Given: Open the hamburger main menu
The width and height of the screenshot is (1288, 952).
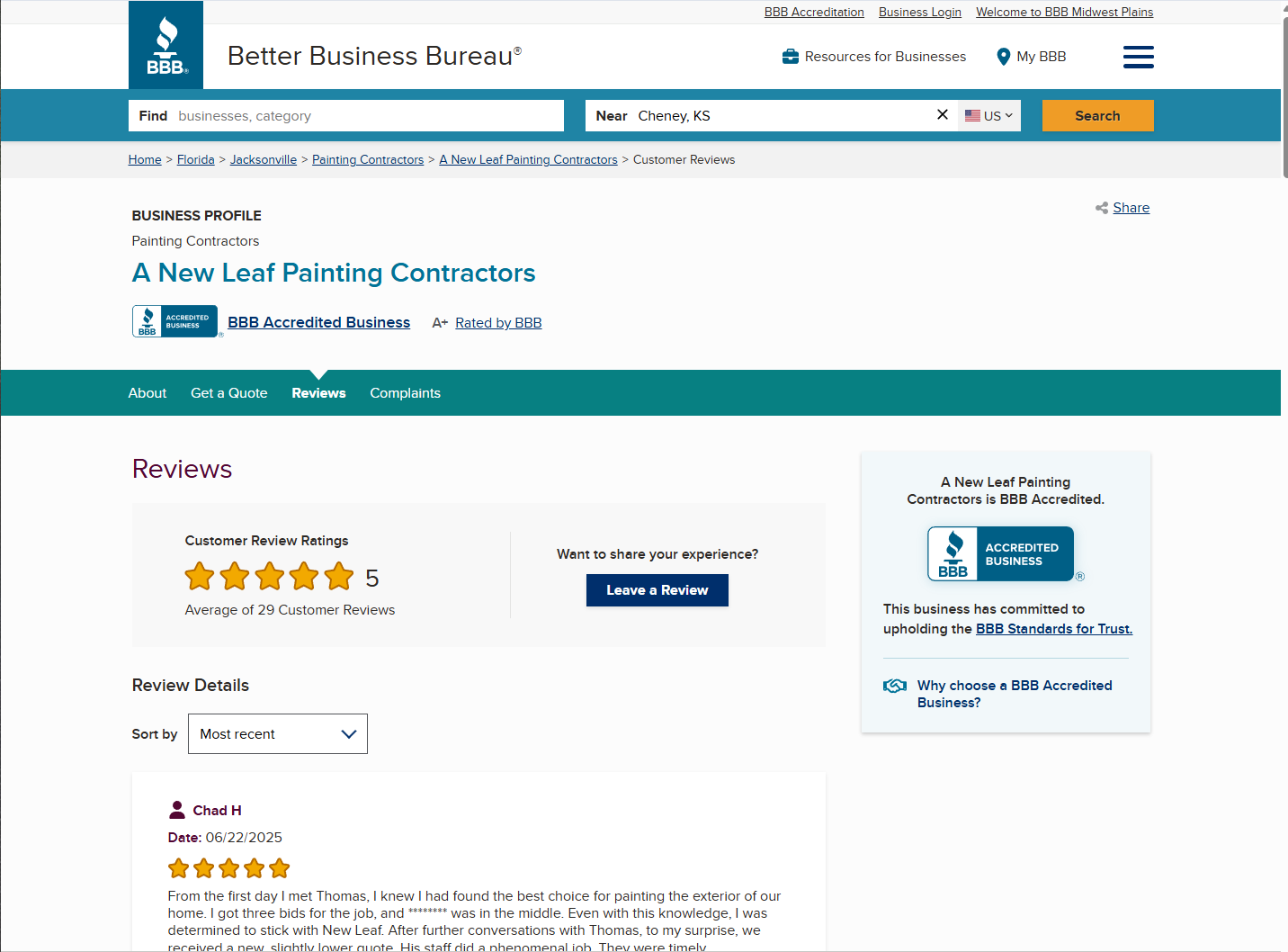Looking at the screenshot, I should 1138,57.
